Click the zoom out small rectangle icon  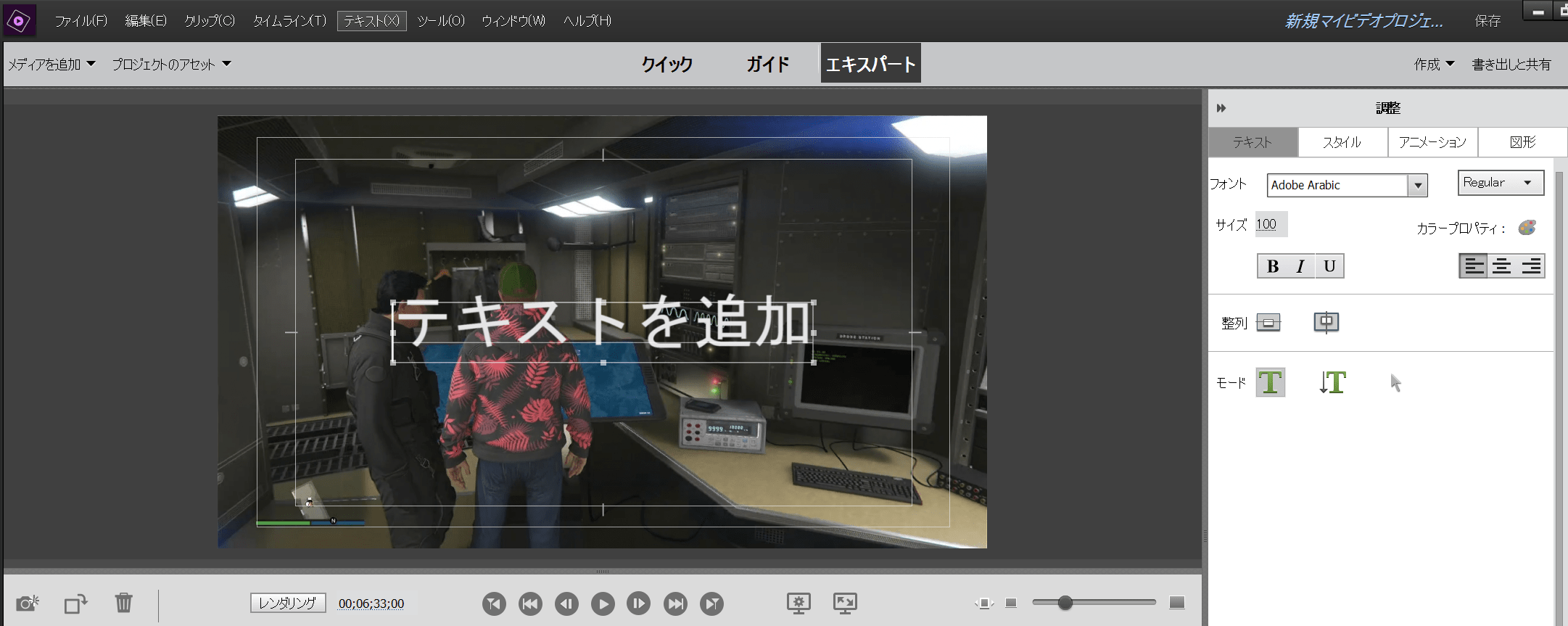pyautogui.click(x=1011, y=603)
